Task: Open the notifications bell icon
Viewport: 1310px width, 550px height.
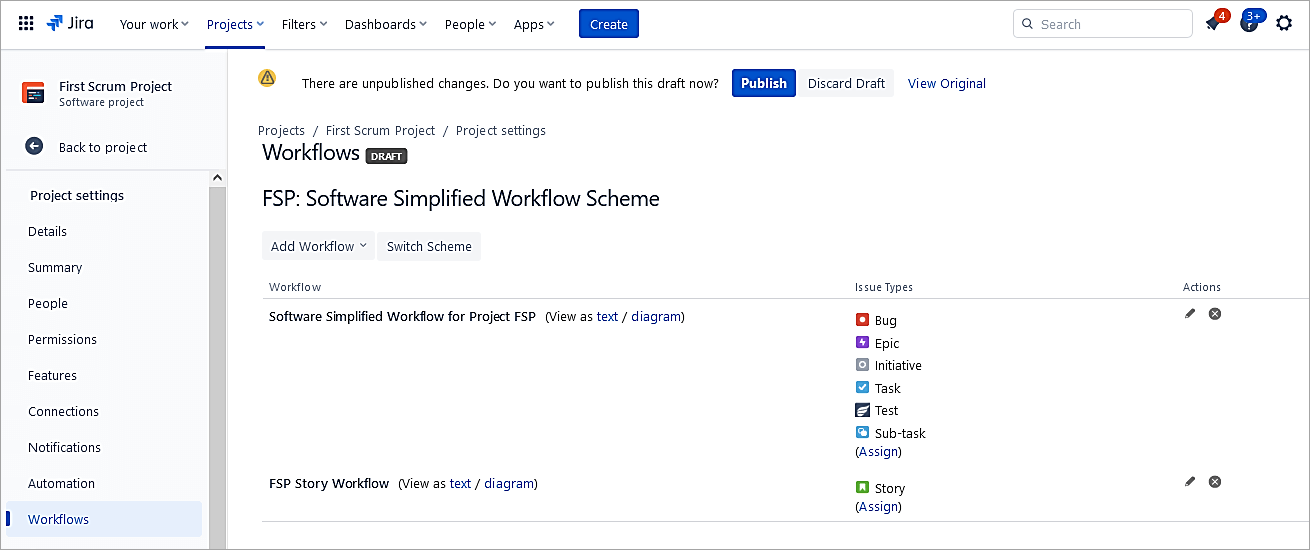Action: 1214,24
